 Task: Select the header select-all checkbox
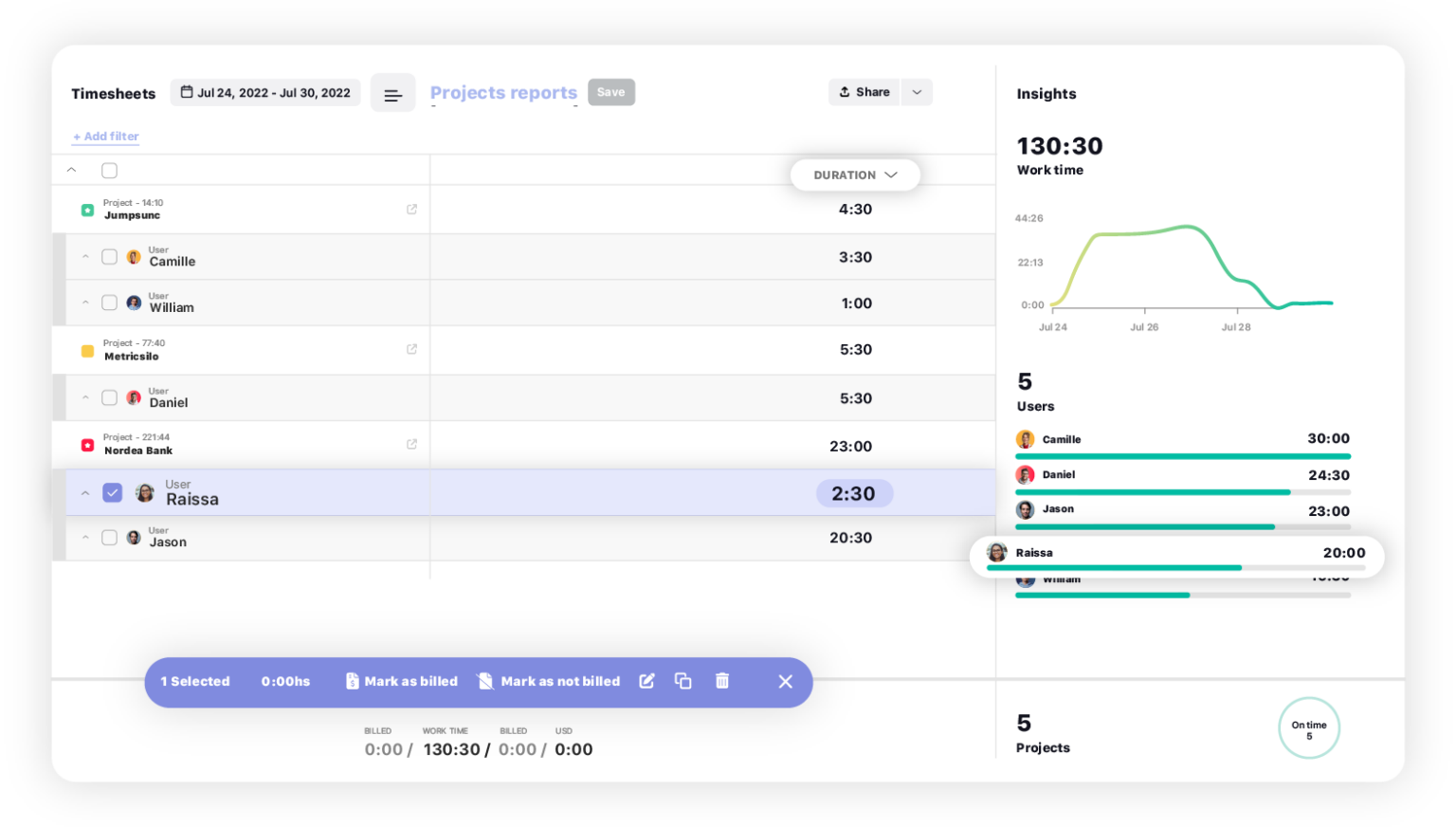[109, 170]
